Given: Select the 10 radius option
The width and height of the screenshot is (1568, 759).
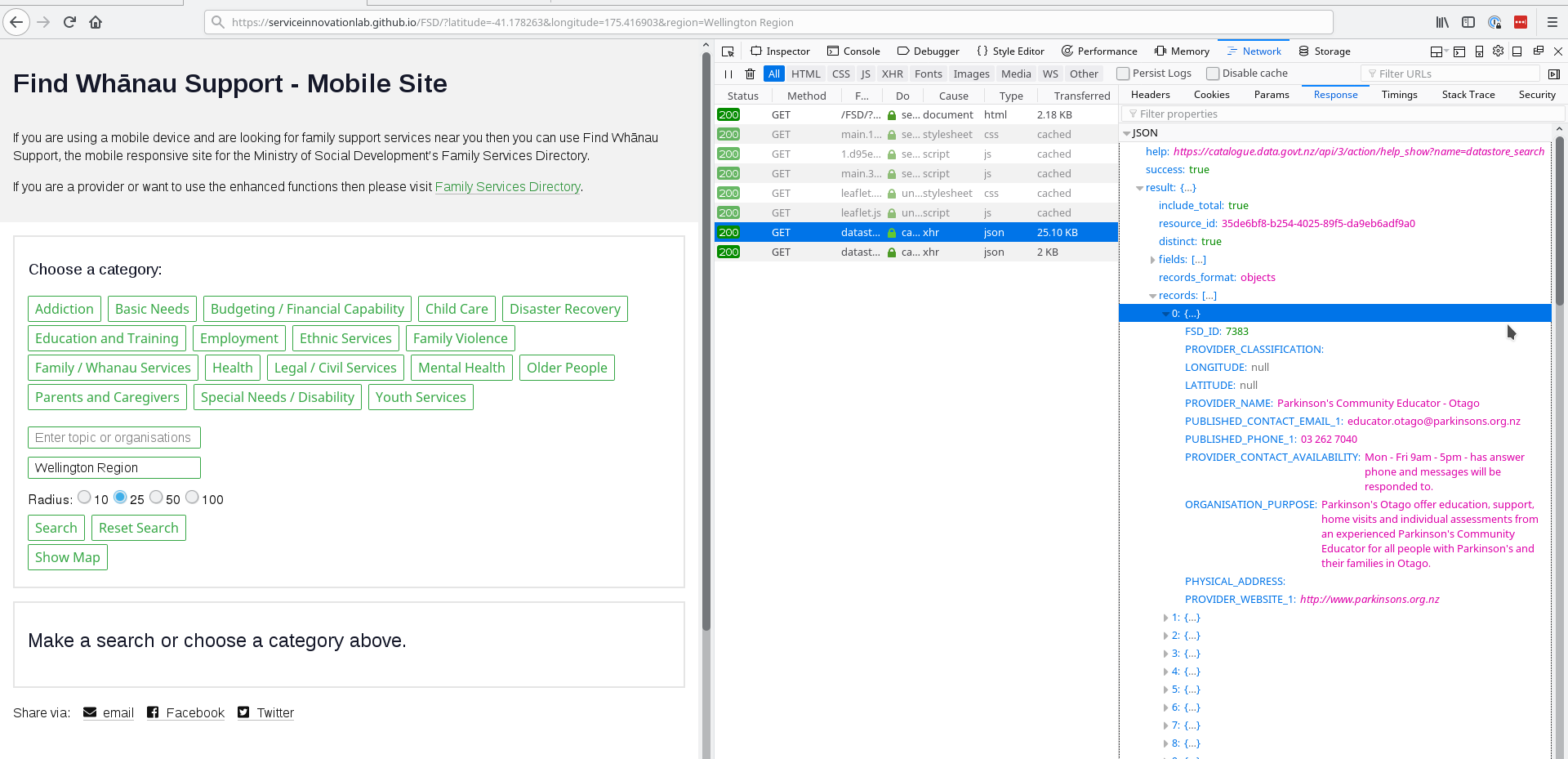Looking at the screenshot, I should click(x=84, y=497).
